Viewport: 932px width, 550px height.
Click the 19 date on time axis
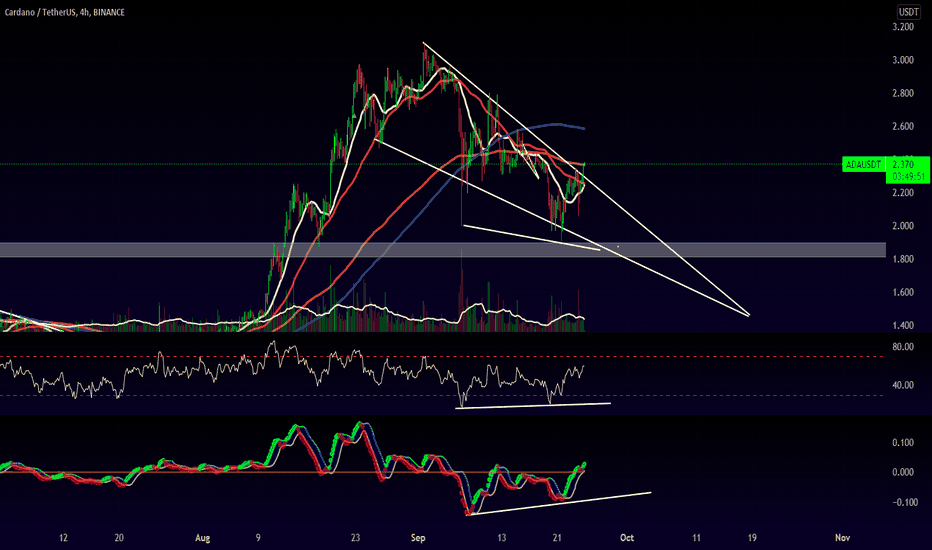[752, 538]
